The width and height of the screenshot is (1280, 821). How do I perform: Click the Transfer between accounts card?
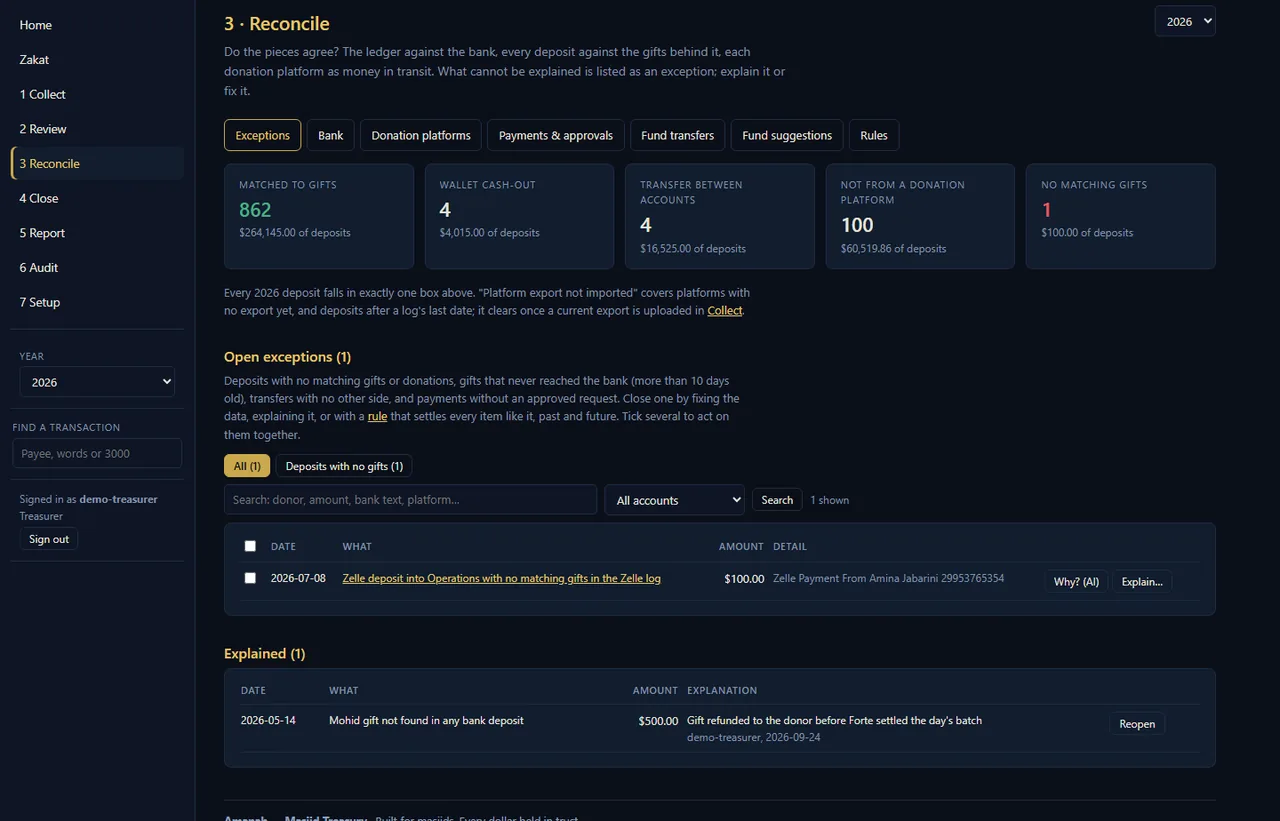coord(720,216)
